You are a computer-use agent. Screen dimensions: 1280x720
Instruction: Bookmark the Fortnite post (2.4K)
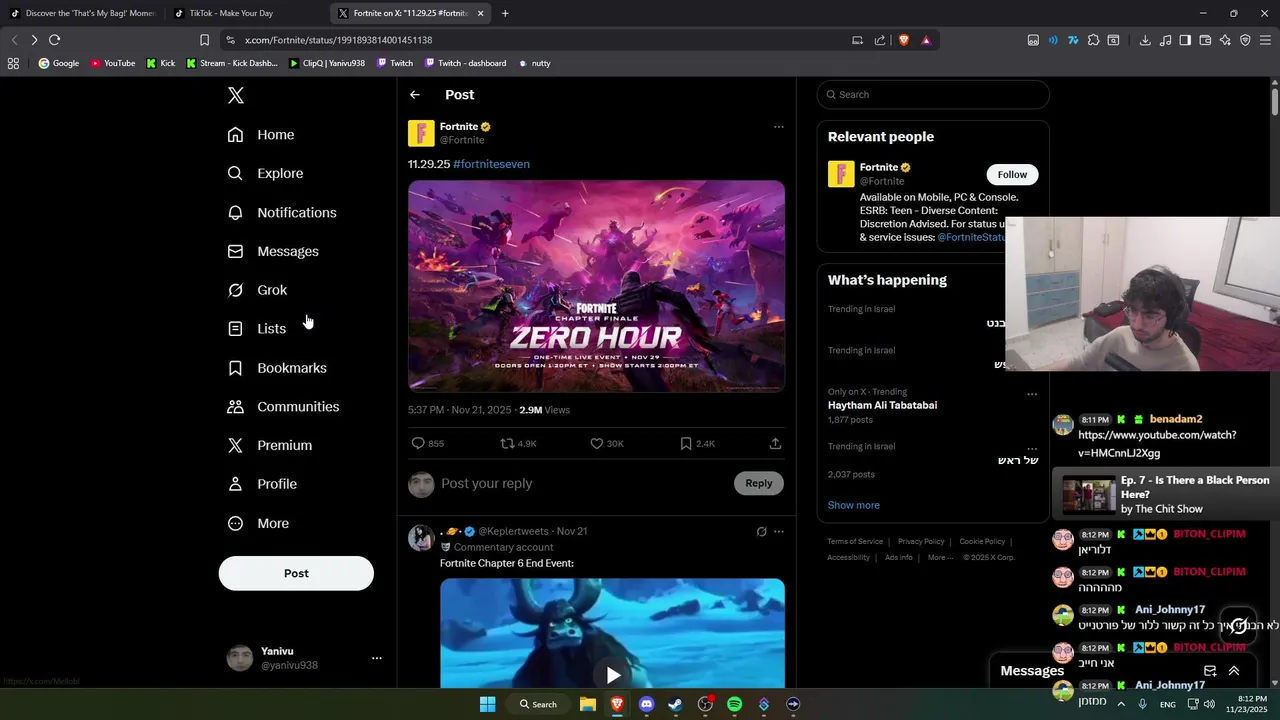(x=696, y=443)
